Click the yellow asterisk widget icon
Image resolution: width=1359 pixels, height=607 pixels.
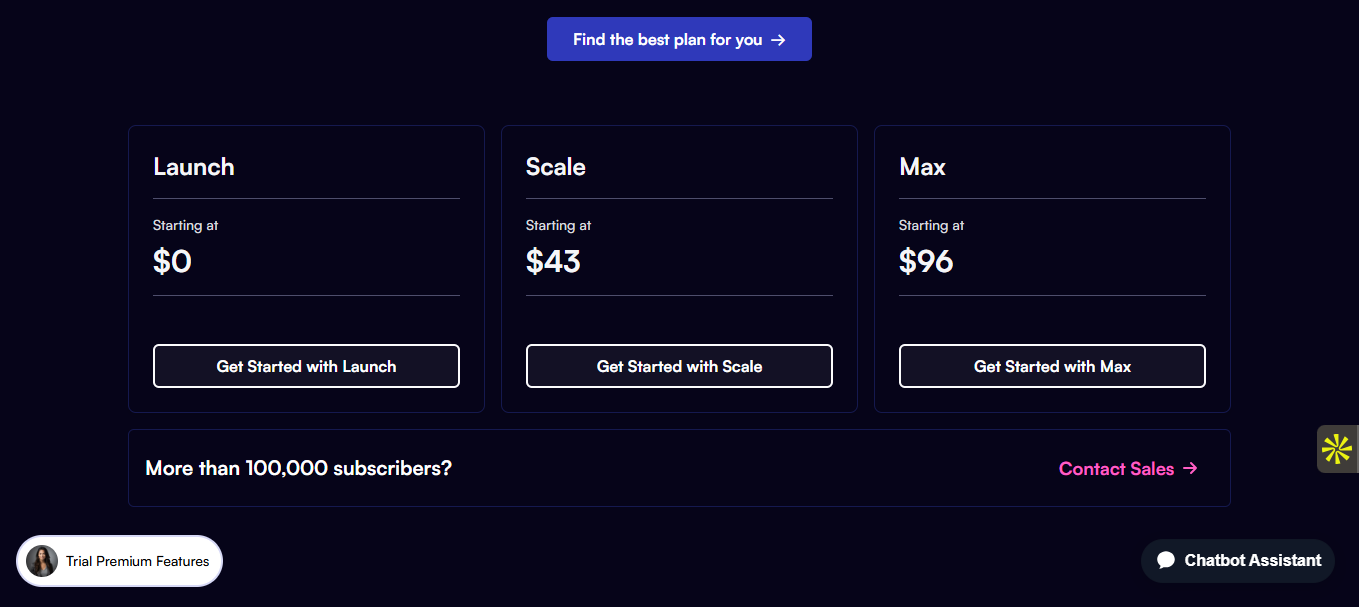click(x=1336, y=449)
